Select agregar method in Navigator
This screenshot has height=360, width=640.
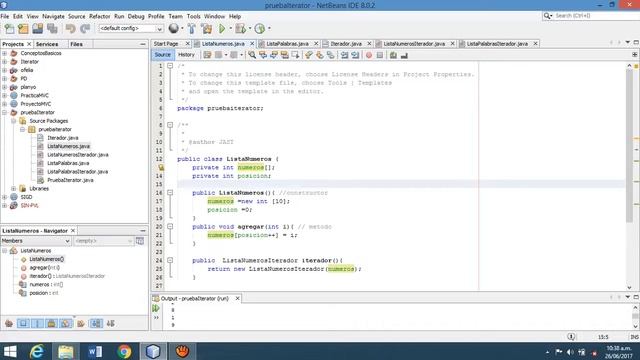pyautogui.click(x=44, y=268)
